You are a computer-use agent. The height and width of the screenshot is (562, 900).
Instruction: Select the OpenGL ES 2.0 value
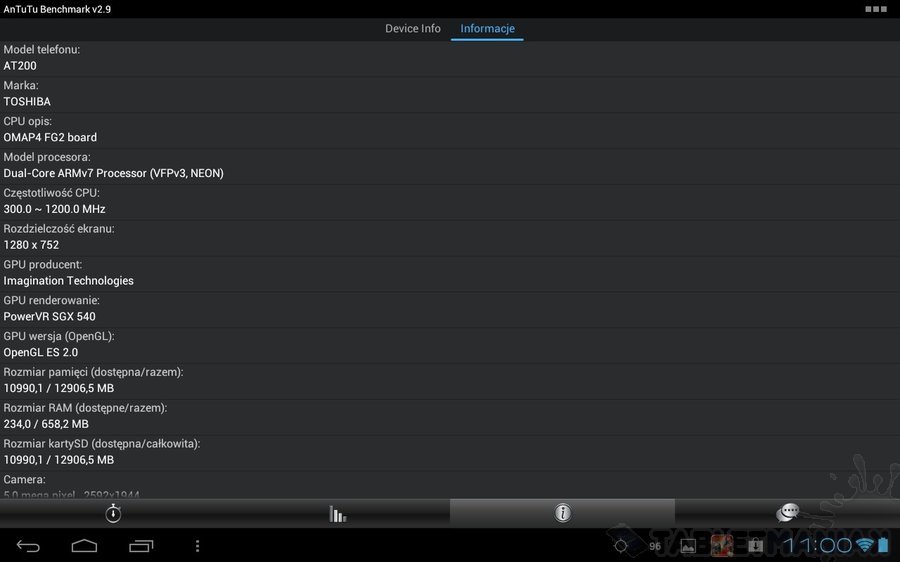[x=41, y=352]
